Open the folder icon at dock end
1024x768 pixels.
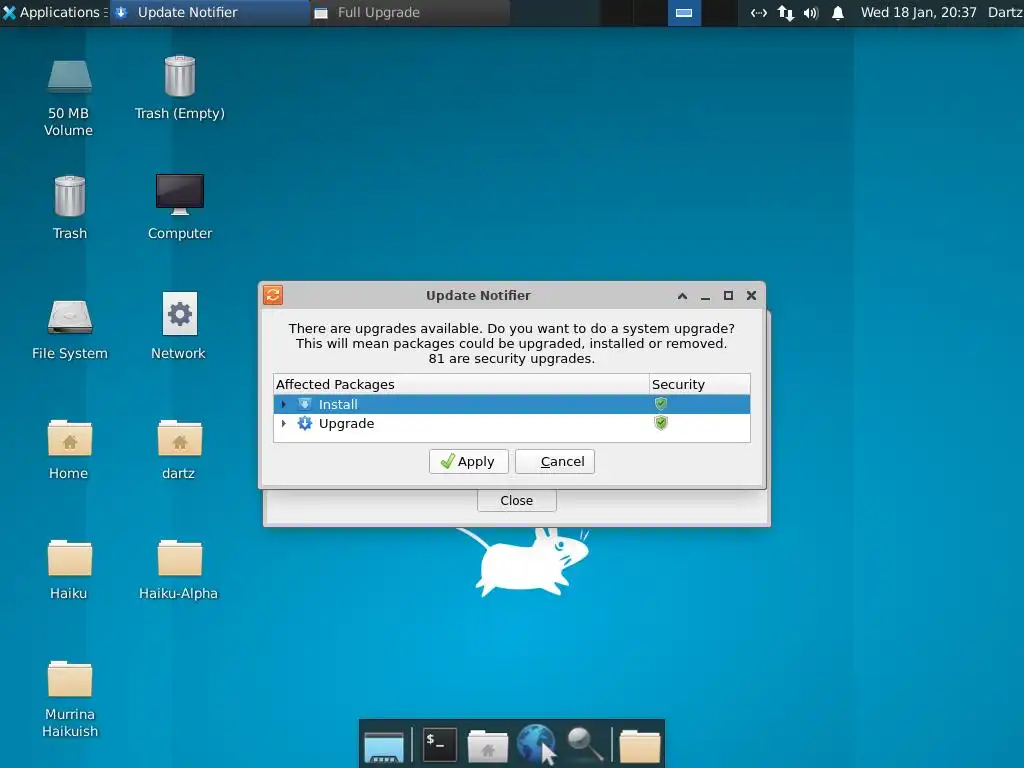(x=639, y=746)
